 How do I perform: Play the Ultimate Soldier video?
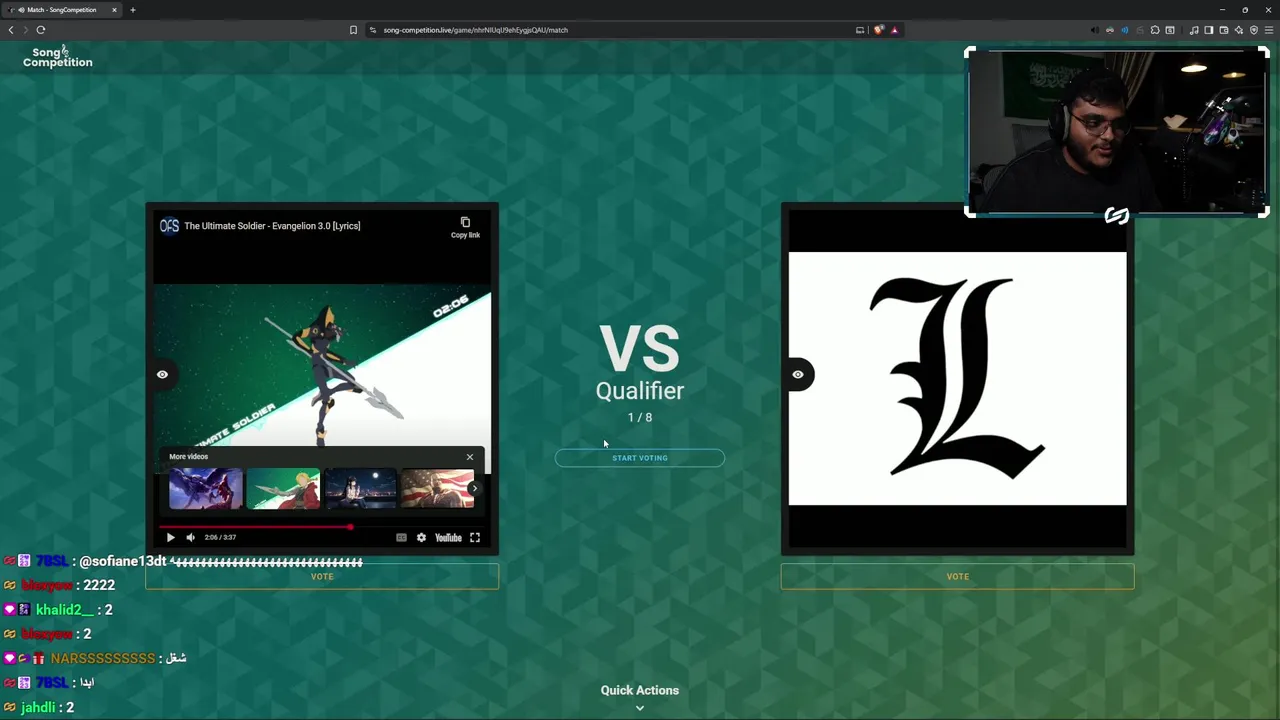tap(170, 537)
